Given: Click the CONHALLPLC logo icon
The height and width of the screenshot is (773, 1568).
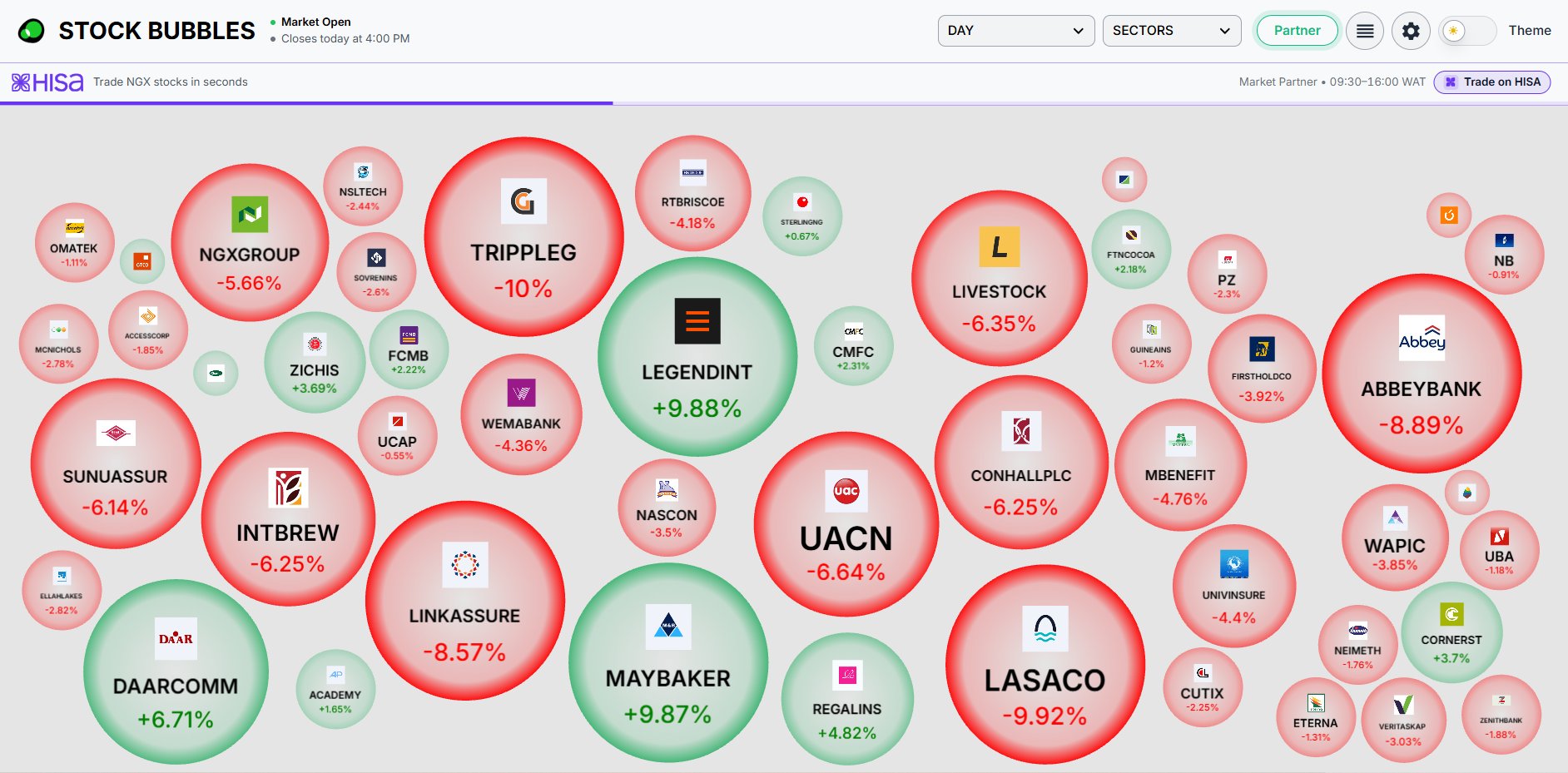Looking at the screenshot, I should 1021,431.
